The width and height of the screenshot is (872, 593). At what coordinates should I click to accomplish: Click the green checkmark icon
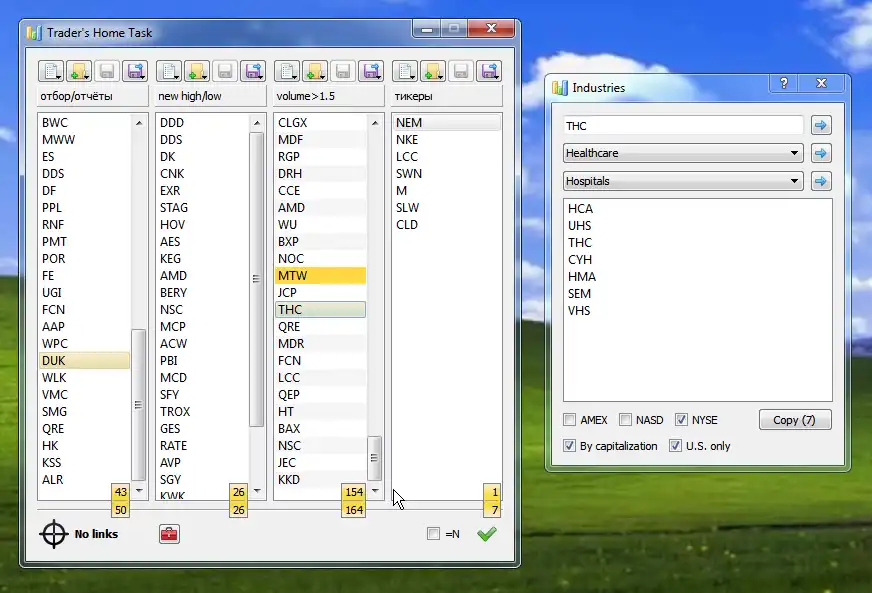487,534
